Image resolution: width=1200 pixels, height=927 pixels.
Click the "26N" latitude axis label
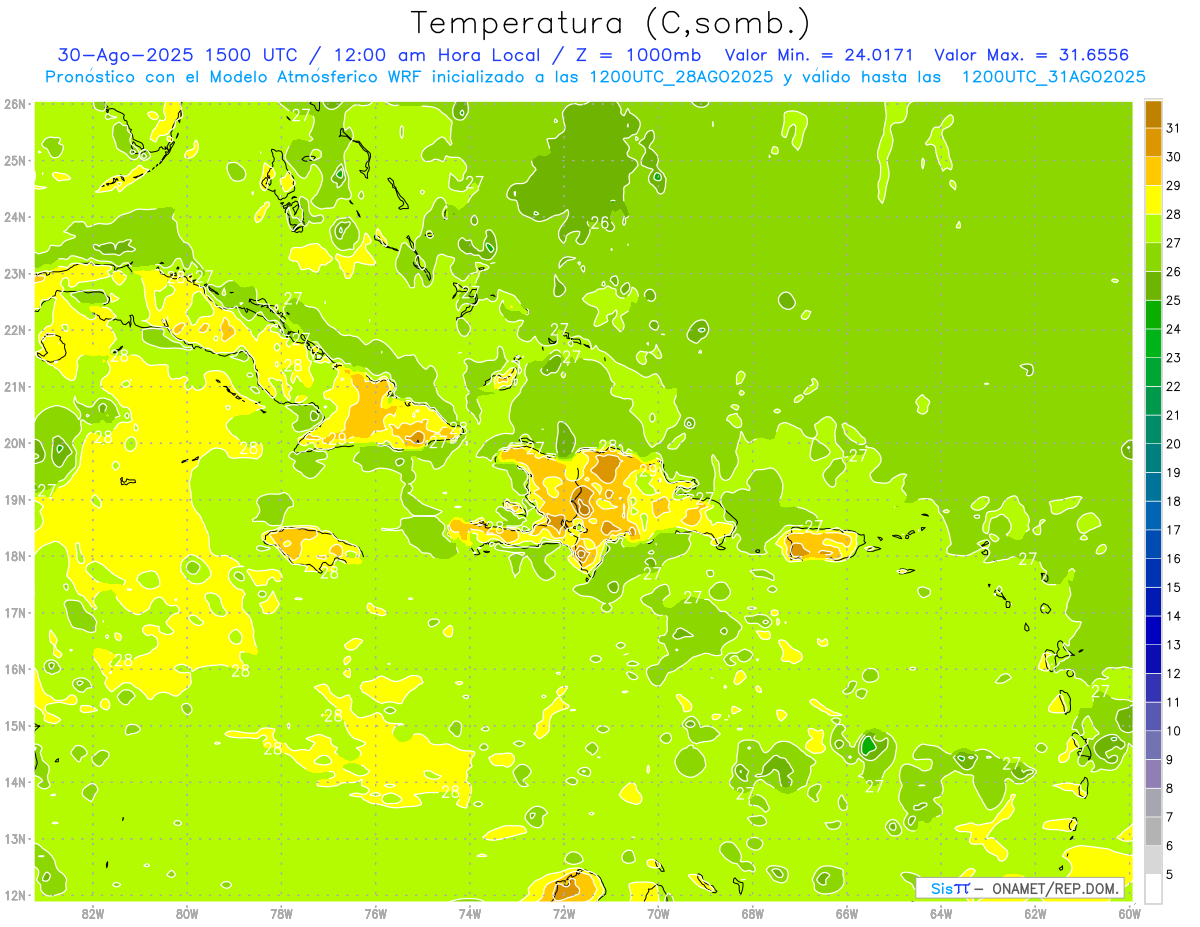click(x=15, y=104)
